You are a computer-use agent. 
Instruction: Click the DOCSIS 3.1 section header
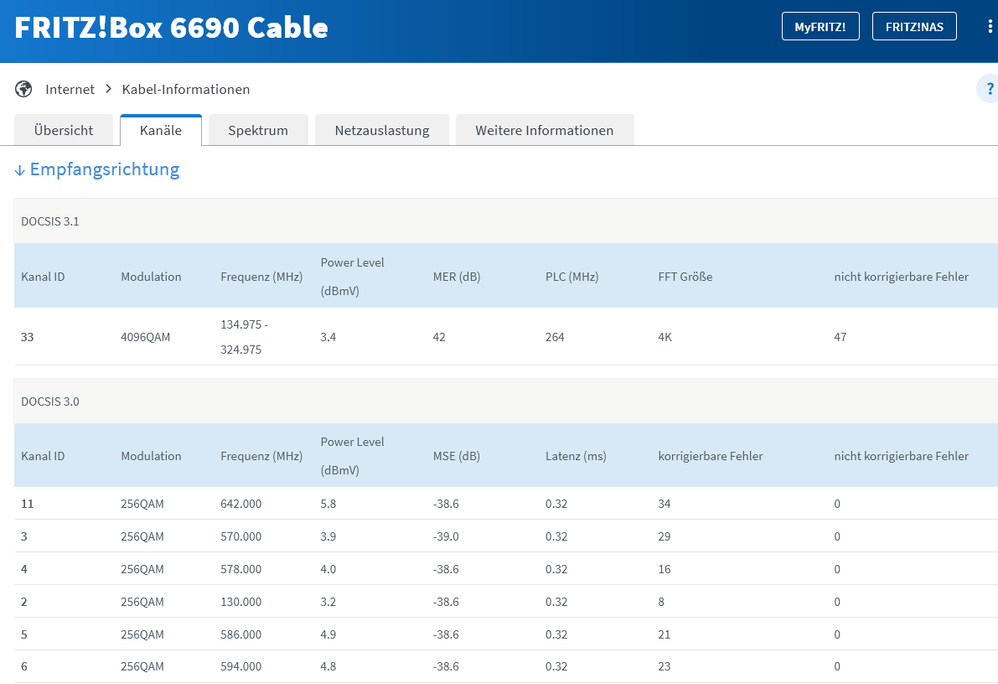click(50, 221)
